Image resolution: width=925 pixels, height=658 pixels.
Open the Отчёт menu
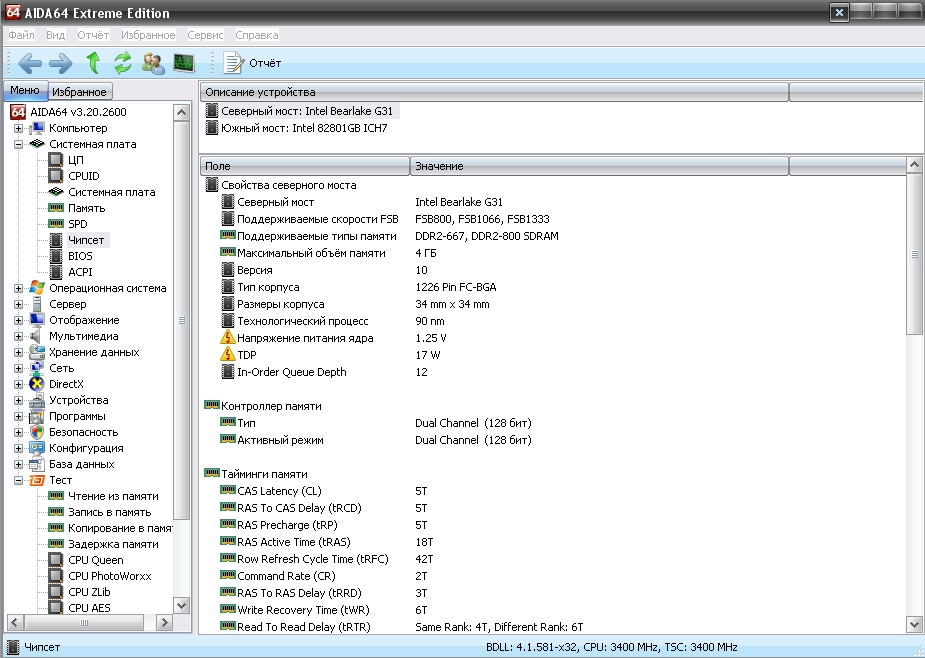[x=93, y=35]
